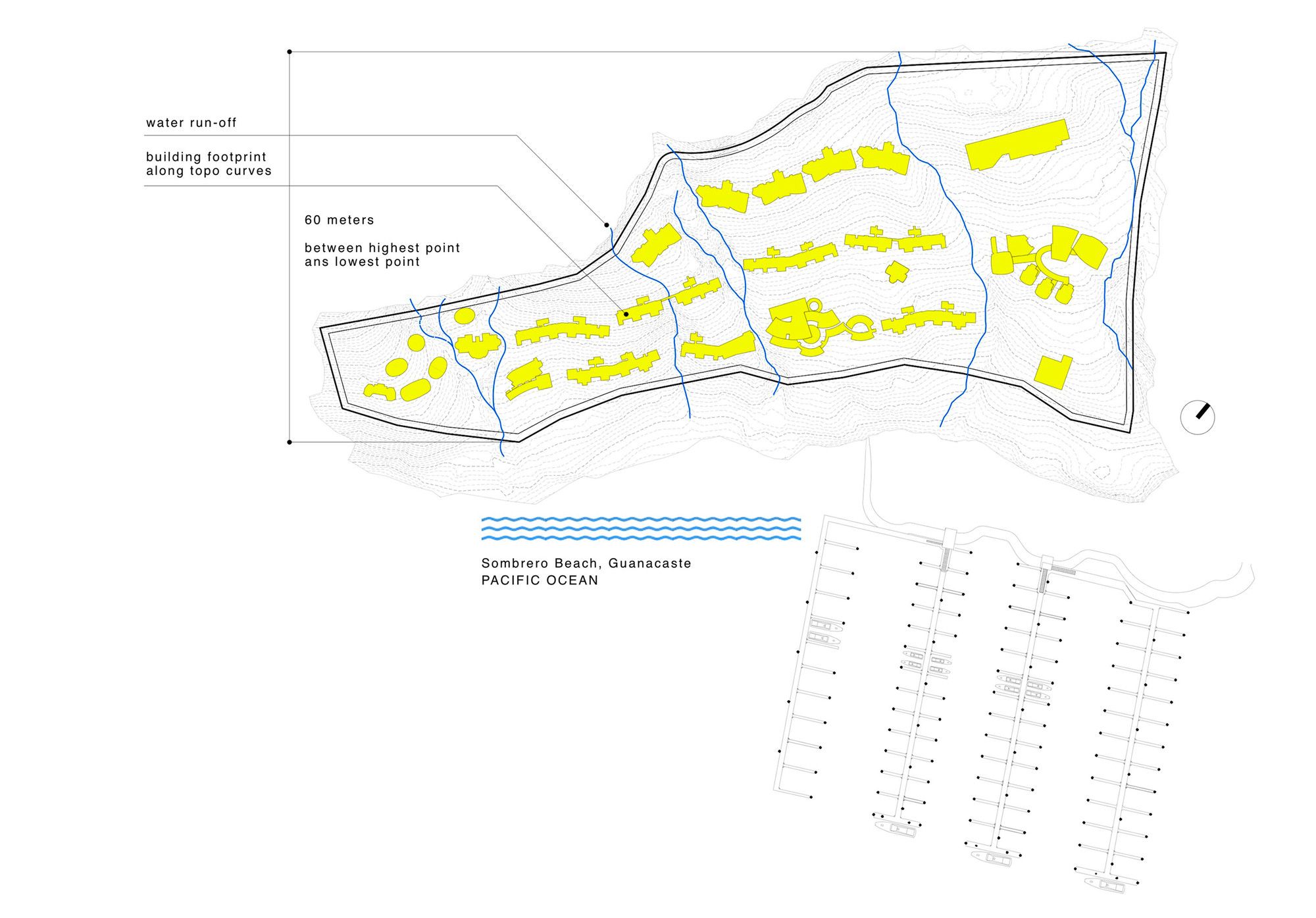
Task: Click 'Sombrero Beach, Guanacaste' caption
Action: [x=586, y=563]
